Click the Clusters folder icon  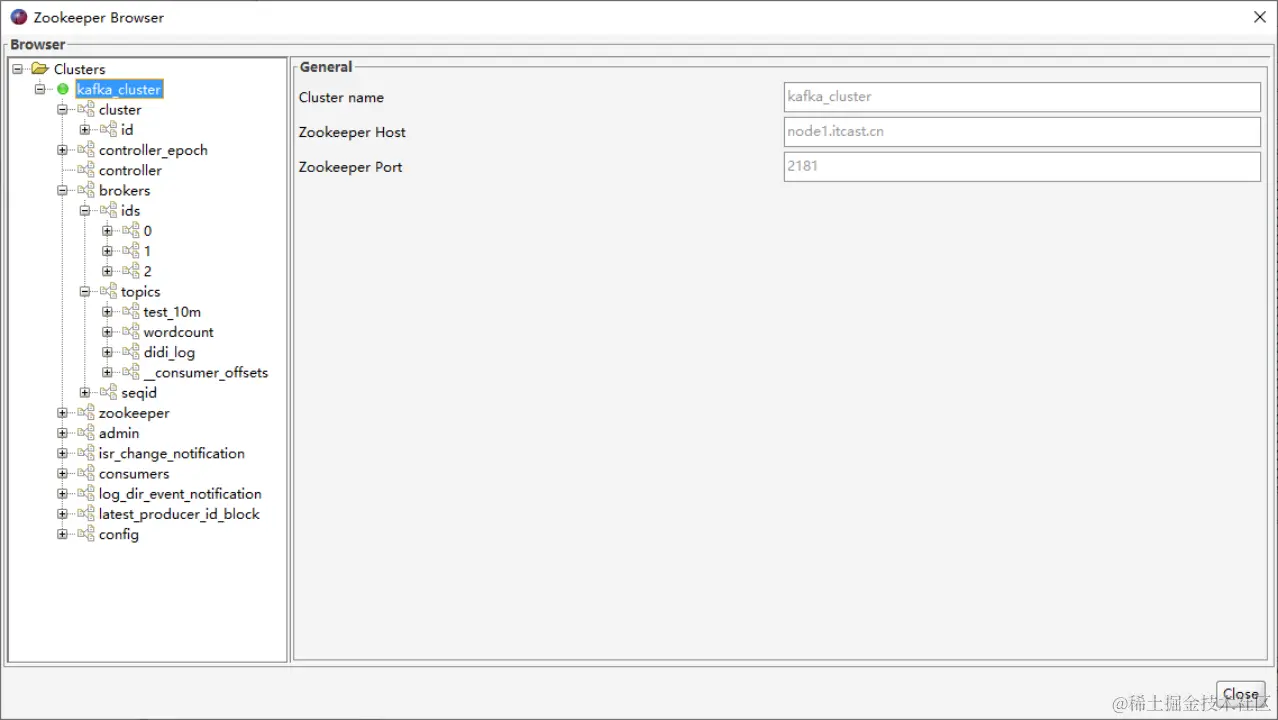tap(40, 69)
